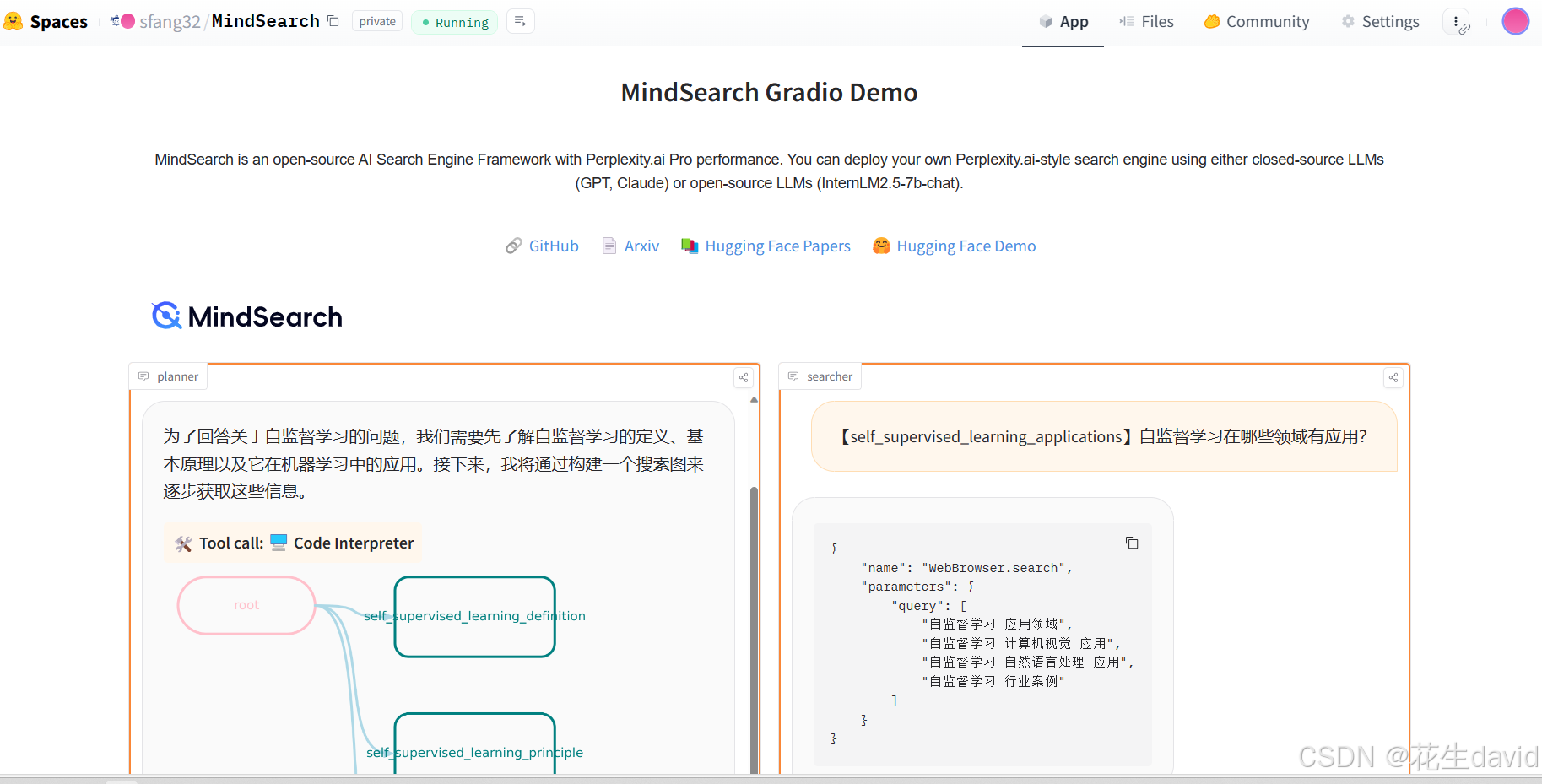Open the user avatar menu
The image size is (1542, 784).
pos(1515,21)
